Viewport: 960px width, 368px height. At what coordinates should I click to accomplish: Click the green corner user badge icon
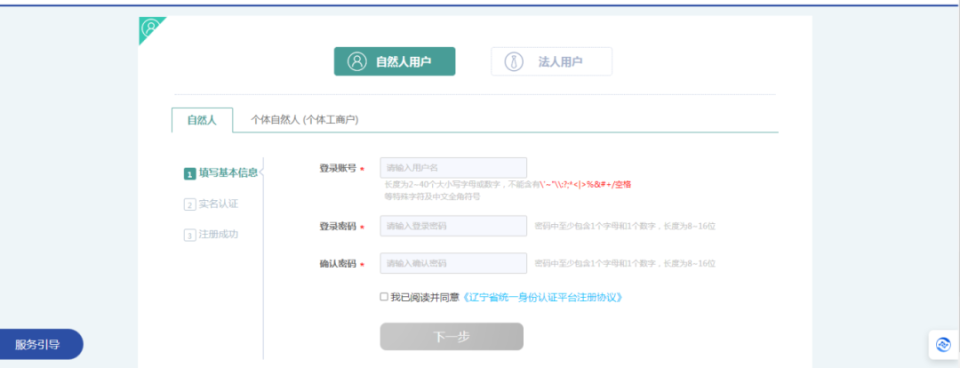point(149,27)
